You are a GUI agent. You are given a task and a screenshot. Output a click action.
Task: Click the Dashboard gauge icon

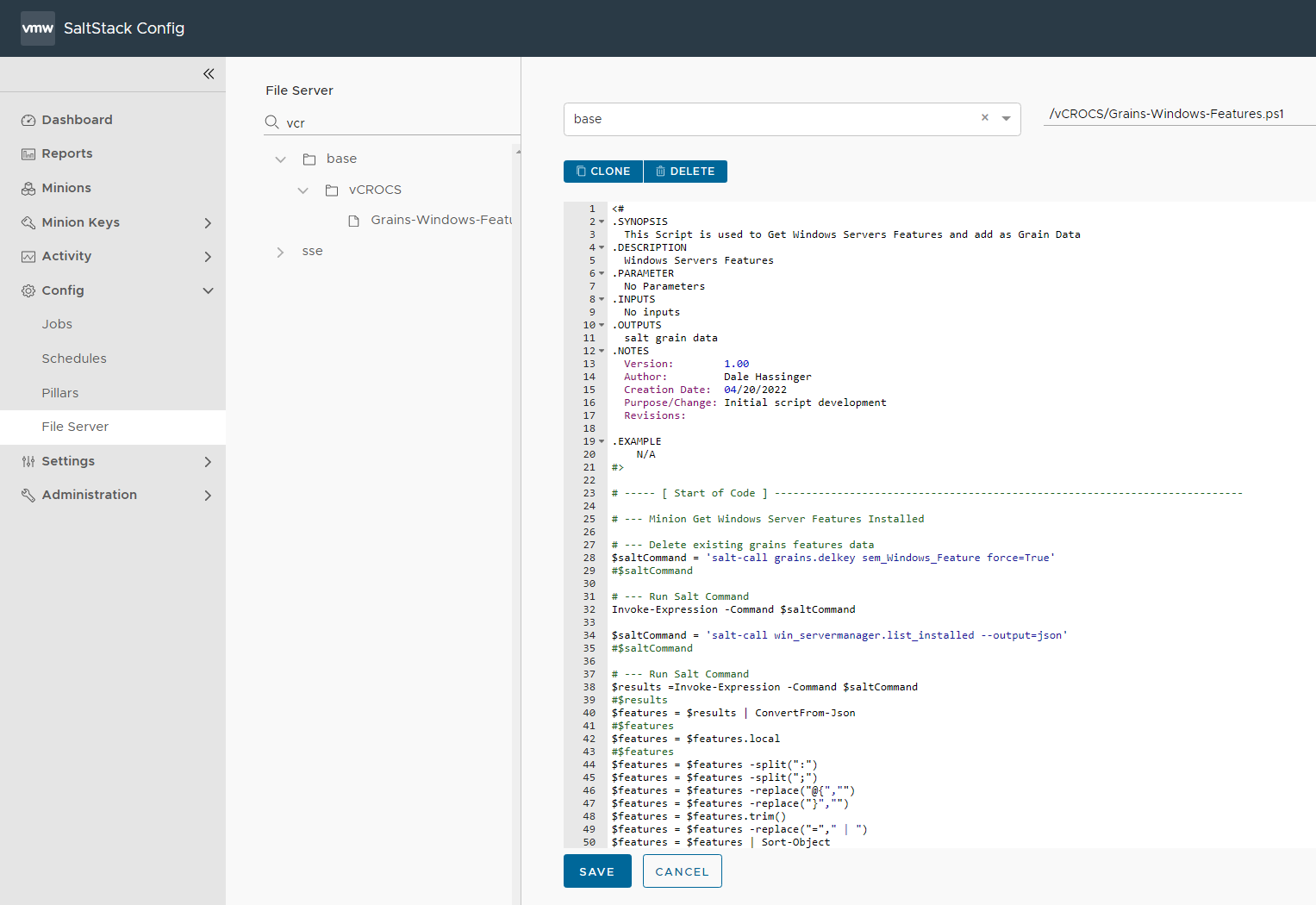pos(28,121)
